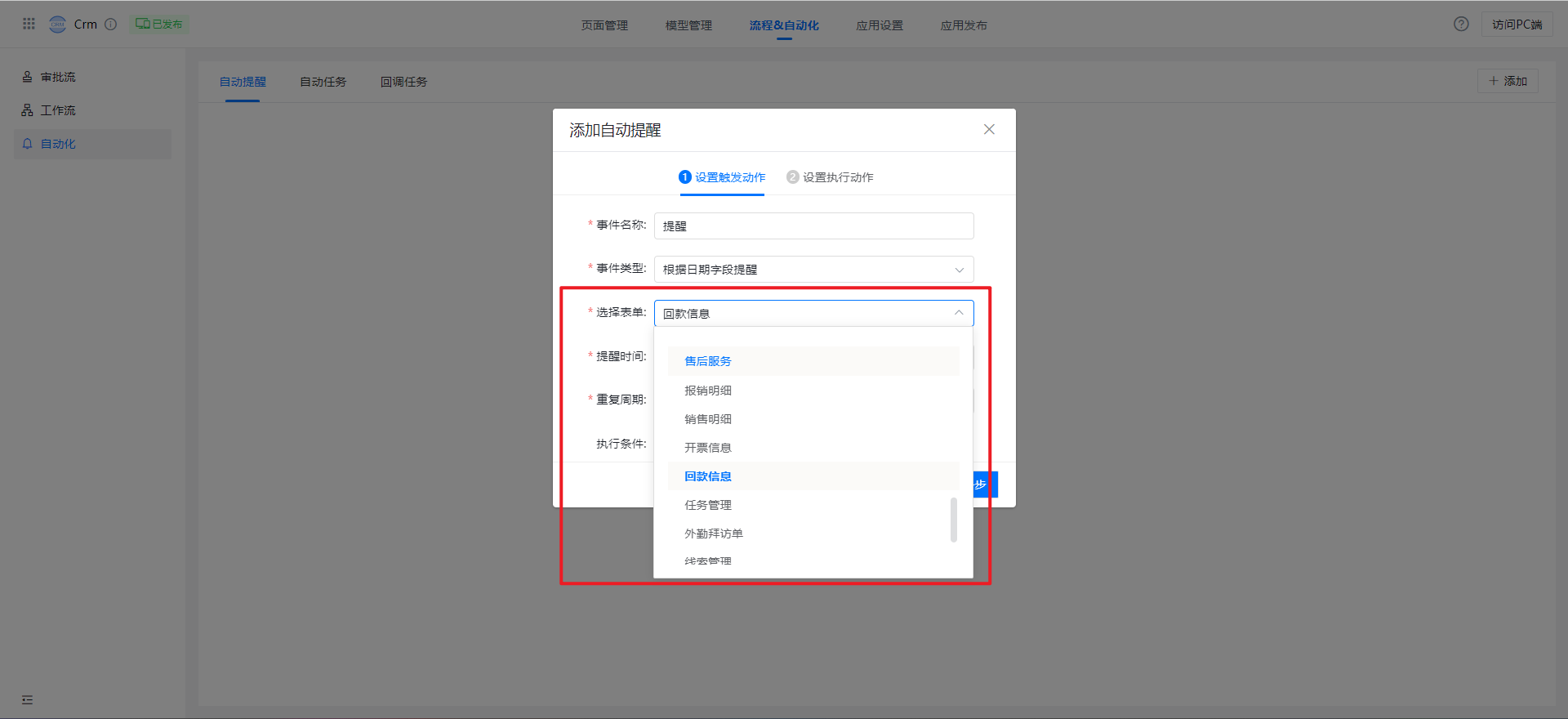This screenshot has height=719, width=1568.
Task: Click the 审批流 stamp icon
Action: pos(27,77)
